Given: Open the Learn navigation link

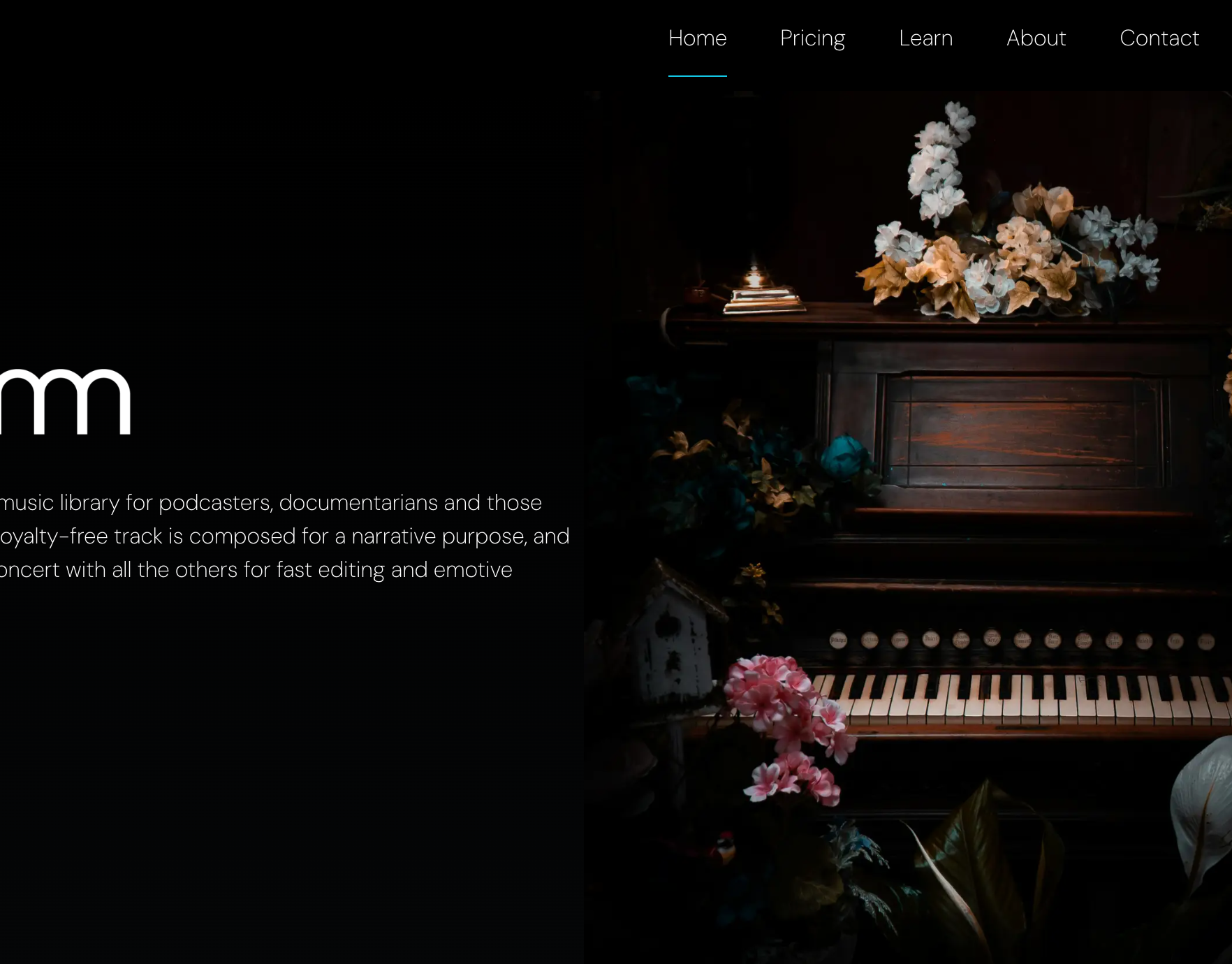Looking at the screenshot, I should coord(925,38).
